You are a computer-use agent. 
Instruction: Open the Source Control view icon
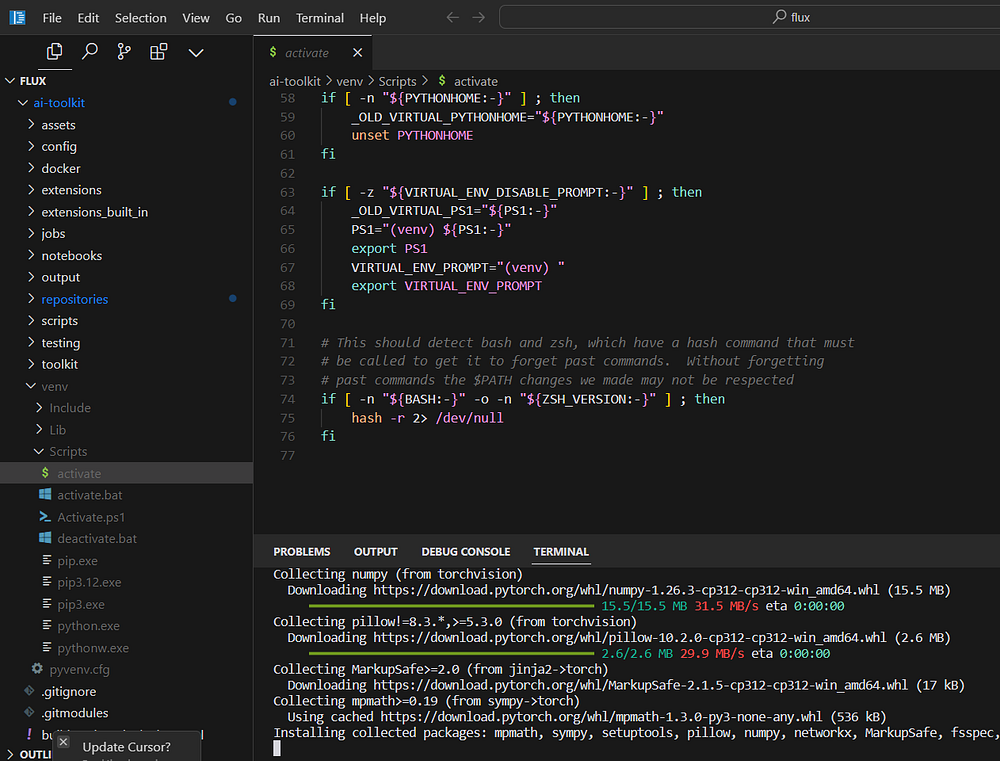tap(124, 52)
